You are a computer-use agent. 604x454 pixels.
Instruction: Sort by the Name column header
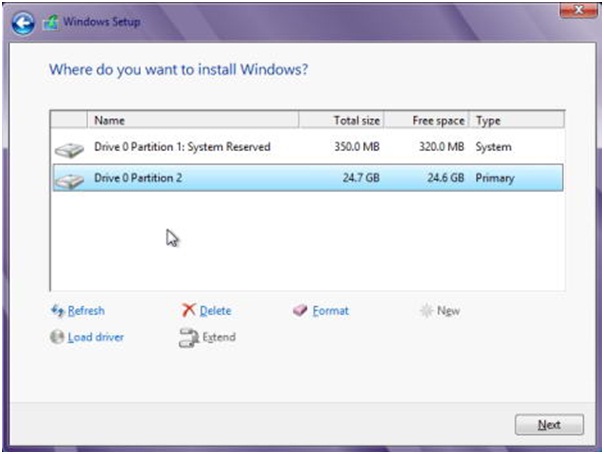pyautogui.click(x=193, y=121)
